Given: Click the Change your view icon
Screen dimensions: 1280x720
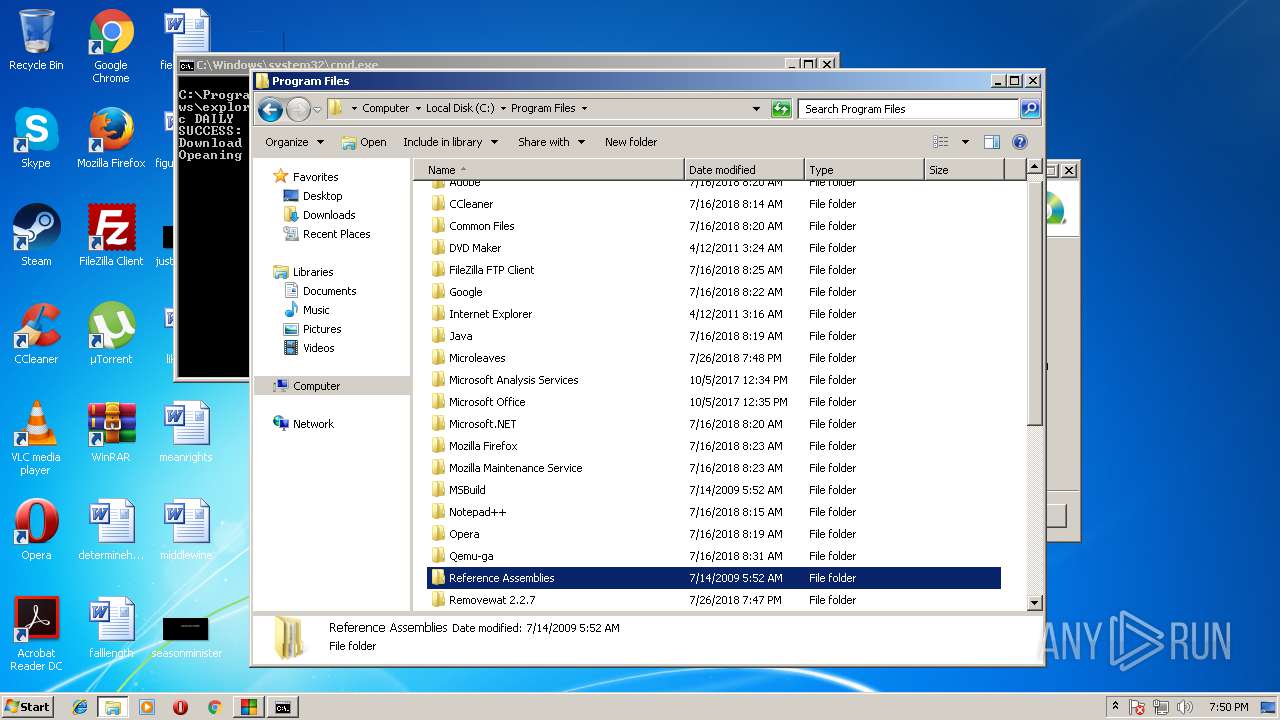Looking at the screenshot, I should [x=940, y=142].
